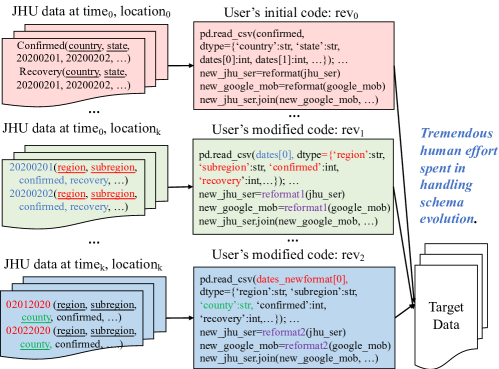Click the heading 'JHU data at timek, locationk'

(83, 264)
